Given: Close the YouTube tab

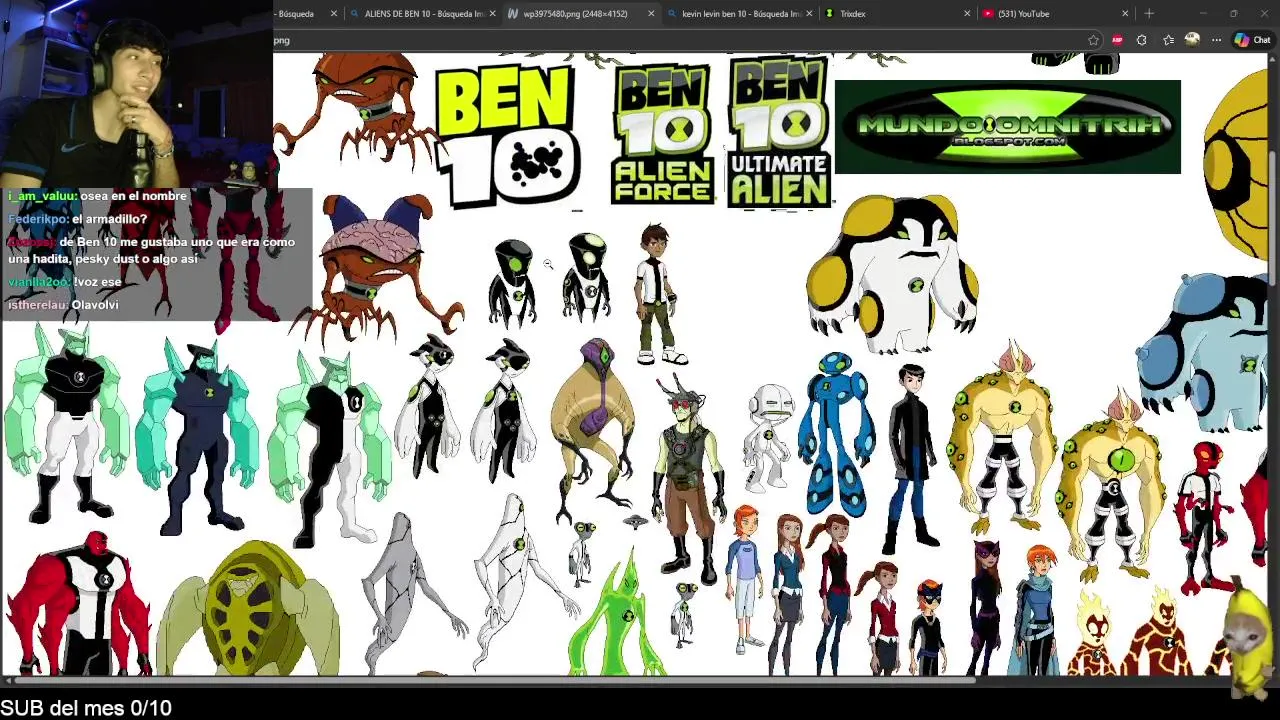Looking at the screenshot, I should click(x=1125, y=14).
